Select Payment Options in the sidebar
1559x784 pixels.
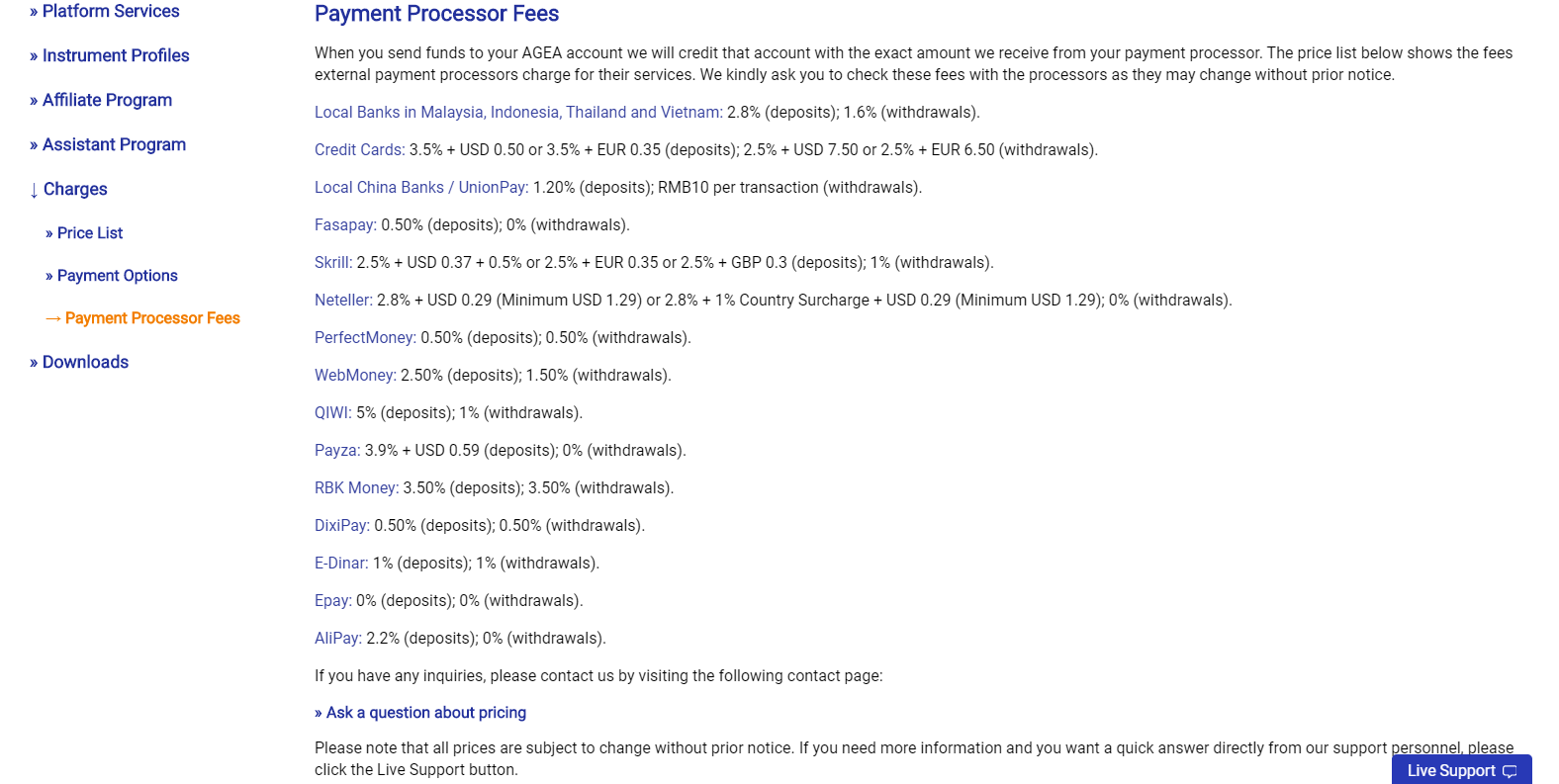coord(118,275)
